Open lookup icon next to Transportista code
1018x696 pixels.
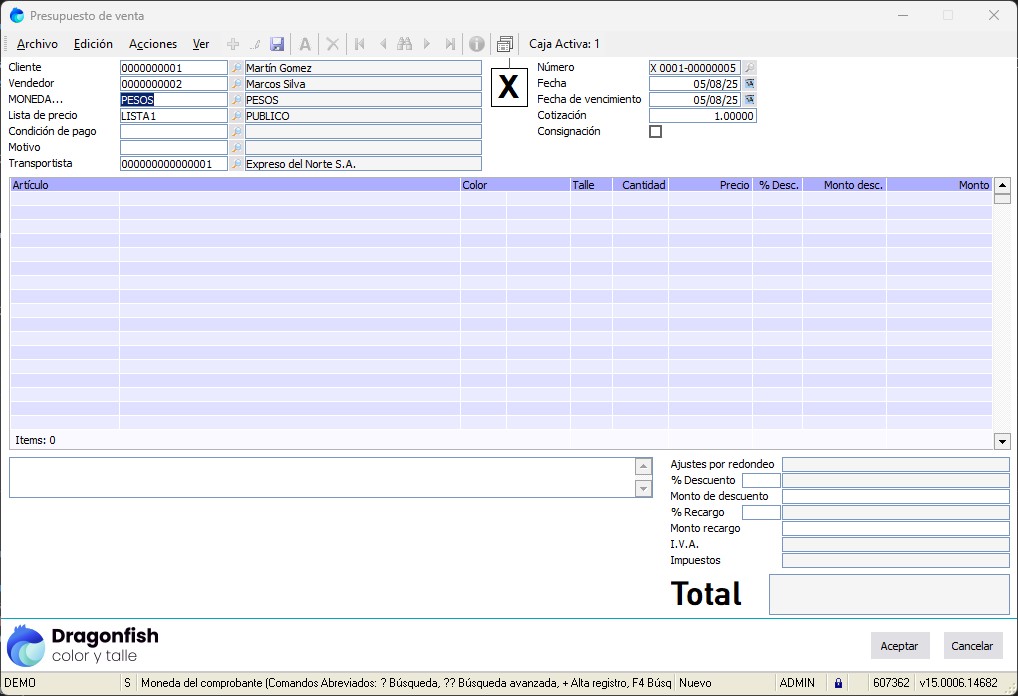pyautogui.click(x=237, y=164)
